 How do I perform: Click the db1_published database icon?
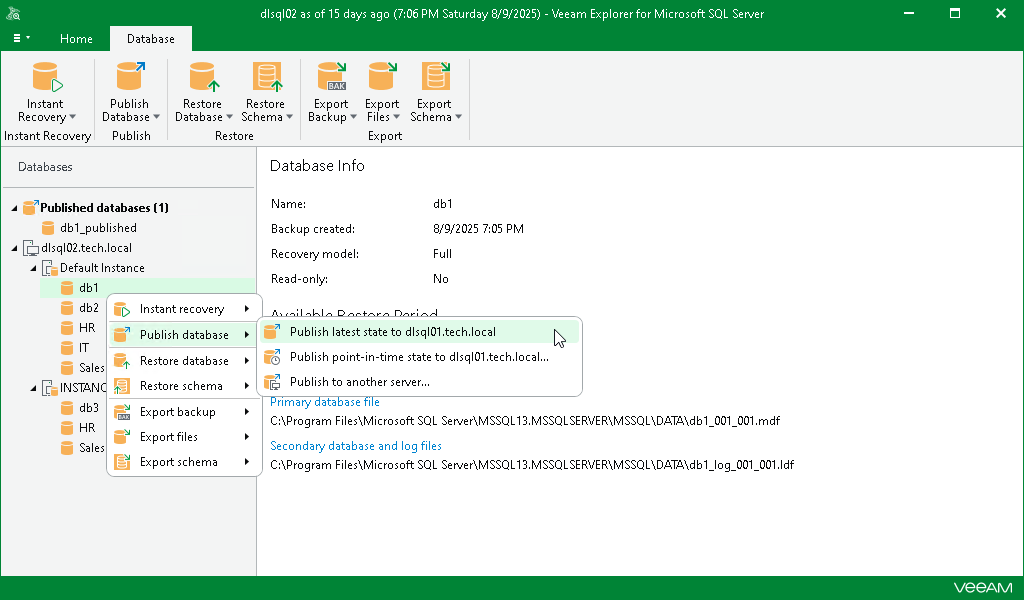coord(49,228)
